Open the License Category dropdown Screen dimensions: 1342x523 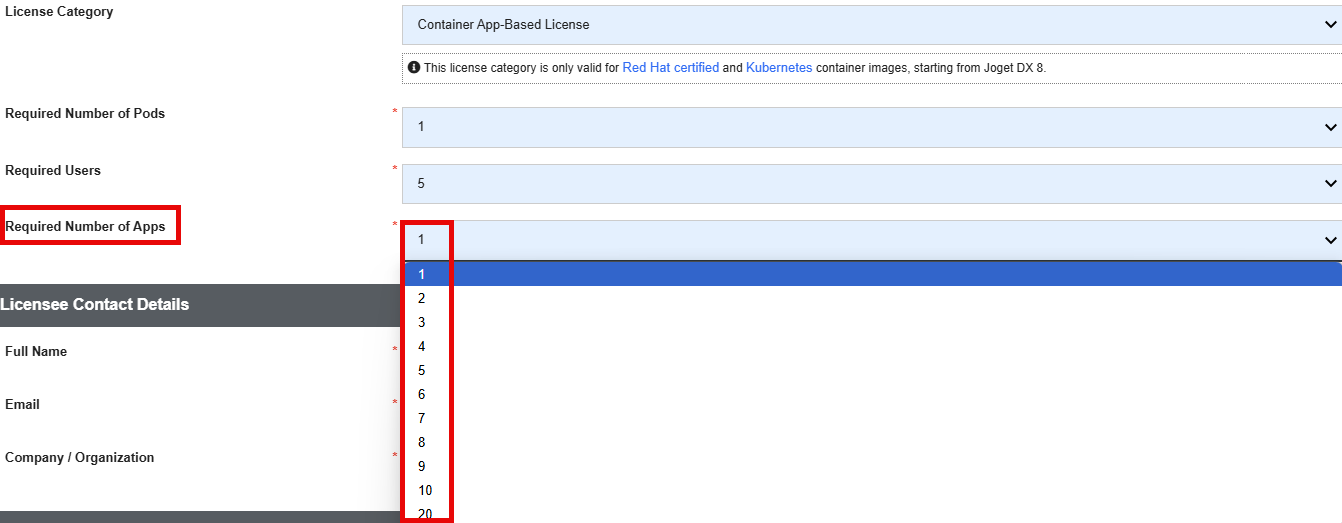[872, 25]
